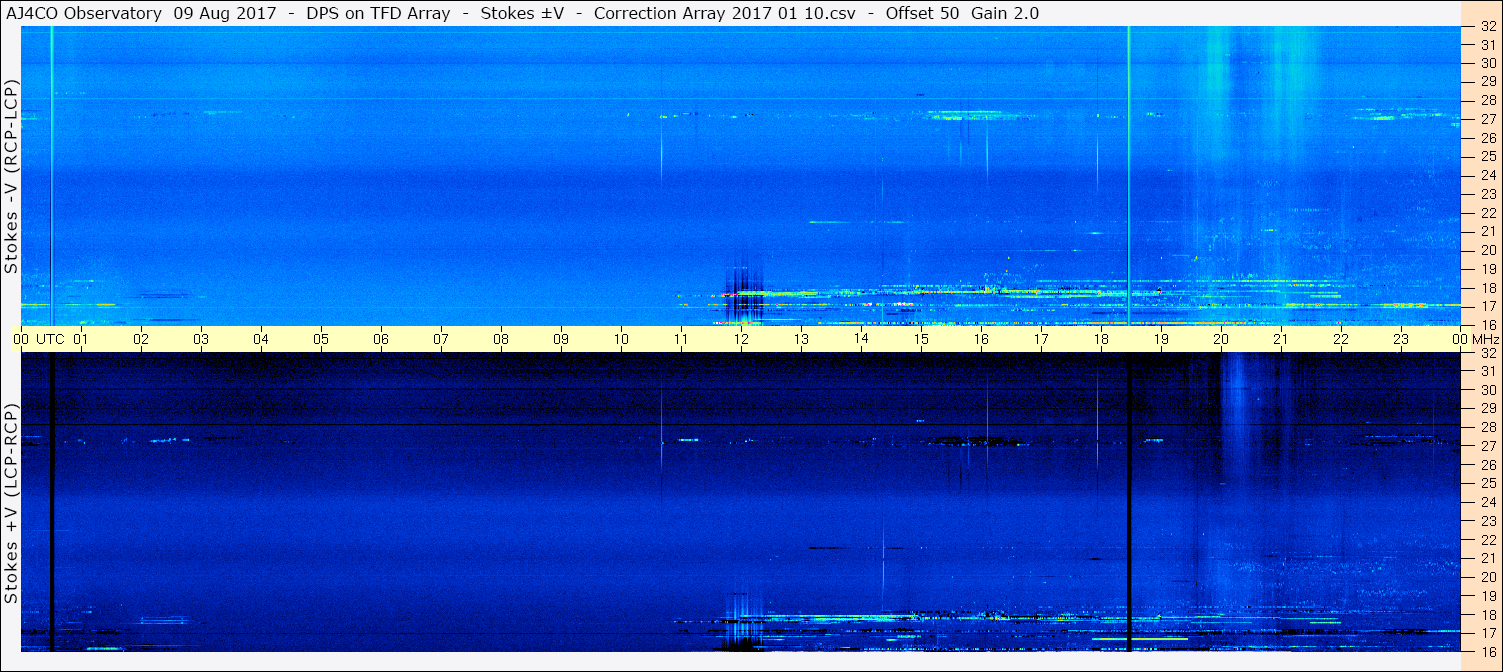
Task: Click 22 MHz label in upper -V panel
Action: (x=1487, y=212)
